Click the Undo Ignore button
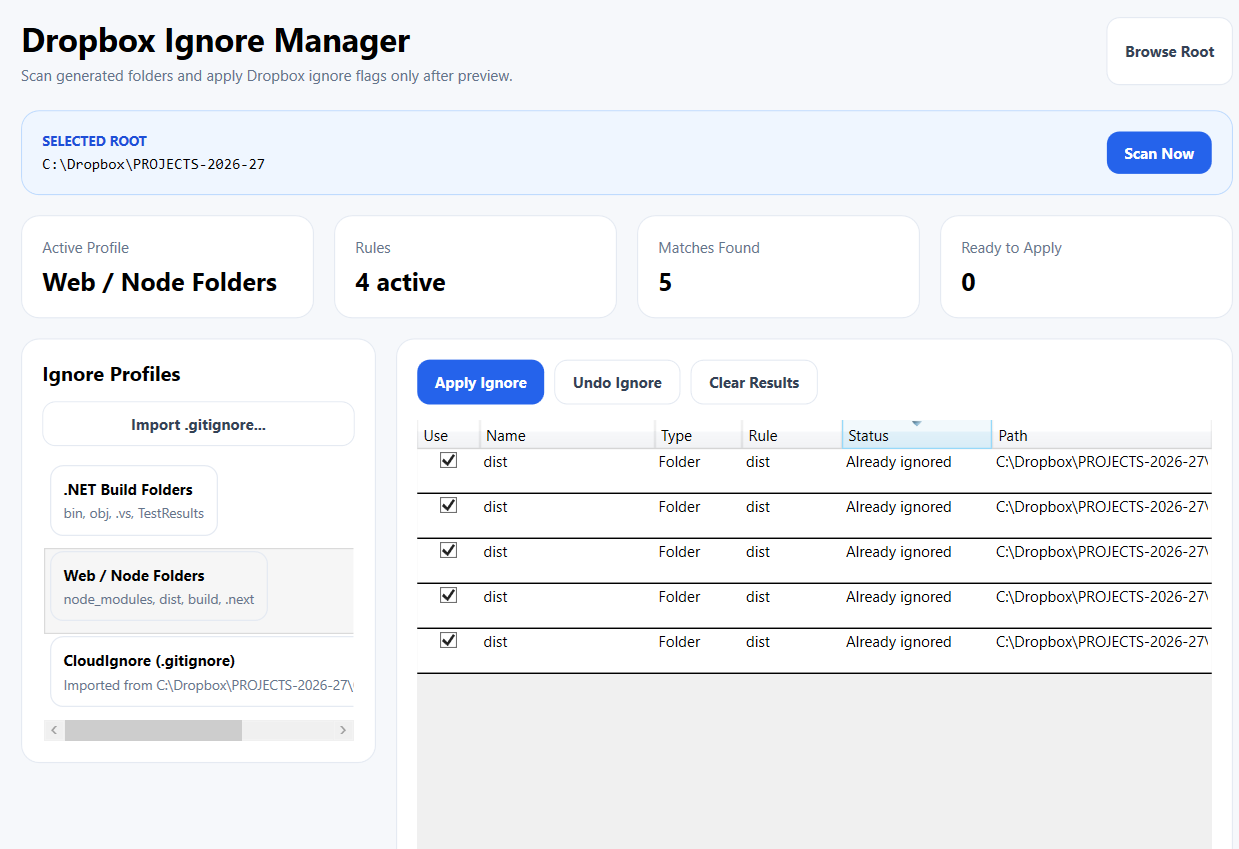Viewport: 1239px width, 849px height. pyautogui.click(x=617, y=382)
